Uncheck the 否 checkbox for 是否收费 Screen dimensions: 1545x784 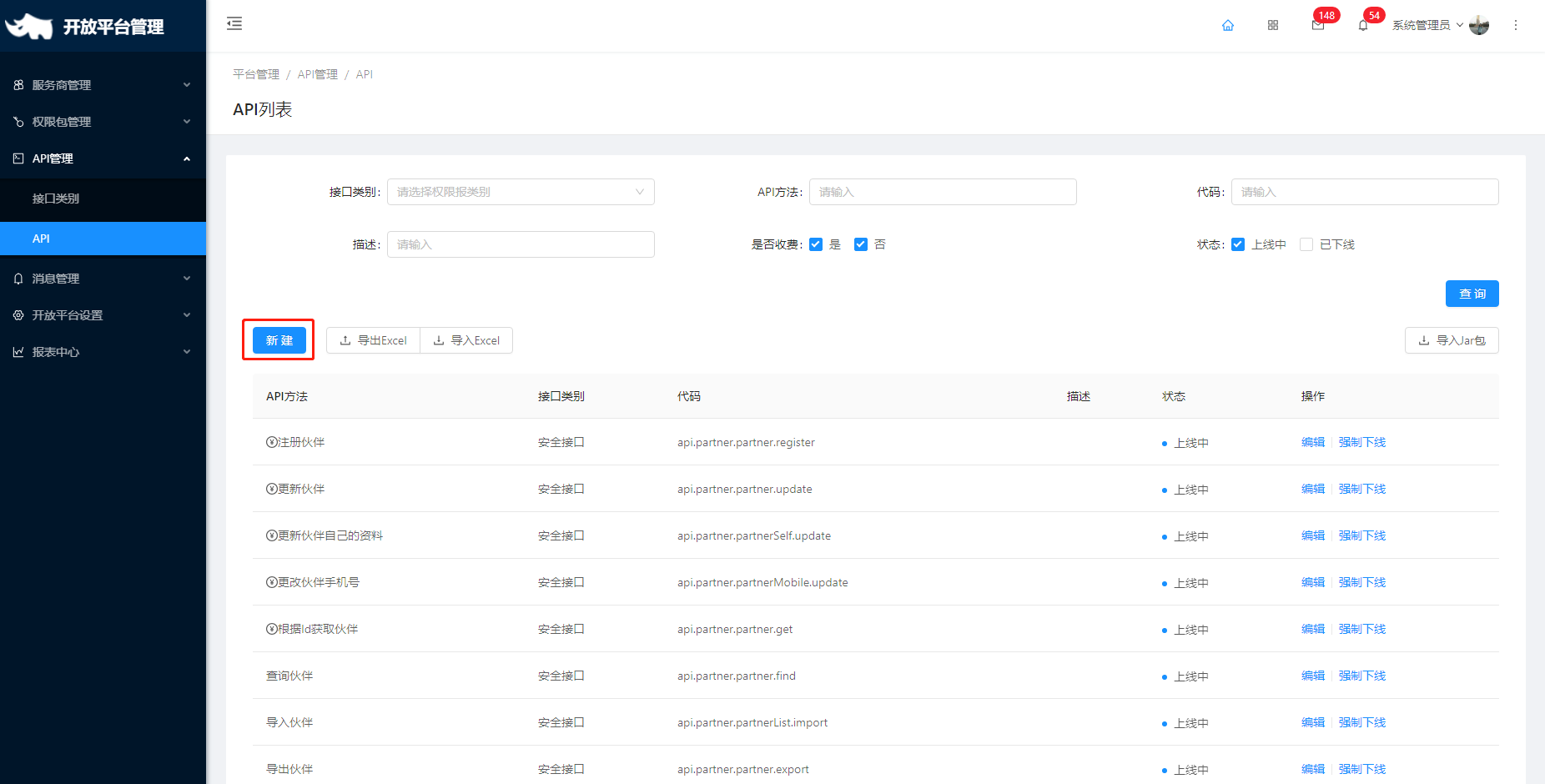861,244
